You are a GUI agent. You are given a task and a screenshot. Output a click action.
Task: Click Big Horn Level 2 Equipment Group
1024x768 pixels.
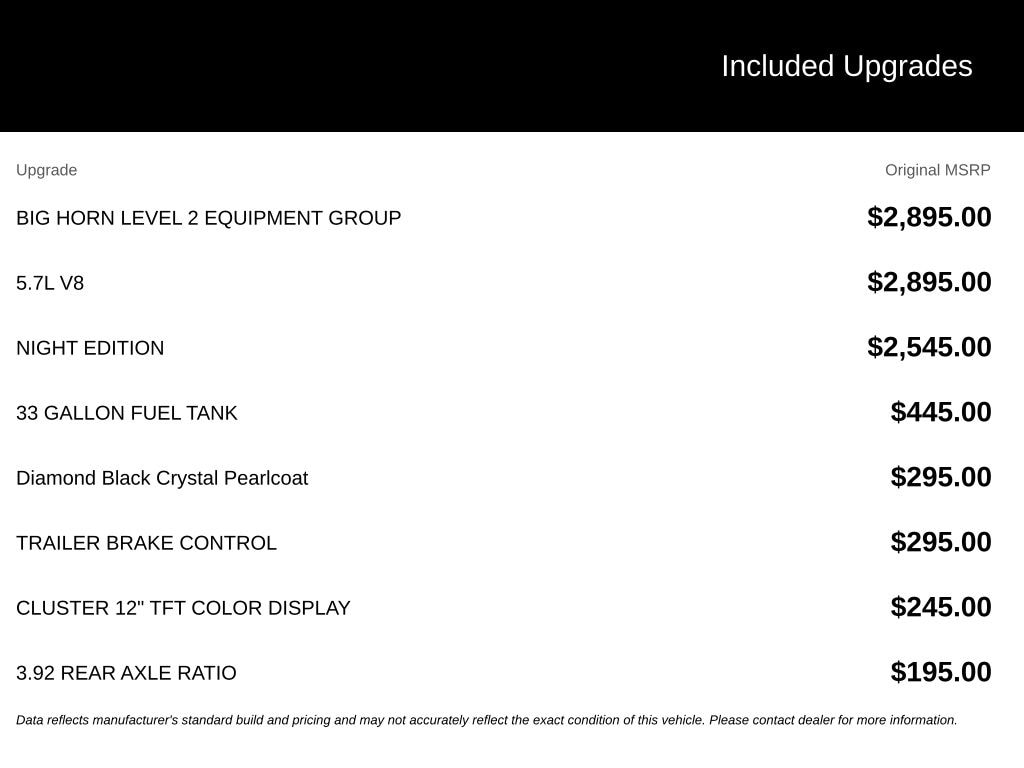click(x=208, y=217)
